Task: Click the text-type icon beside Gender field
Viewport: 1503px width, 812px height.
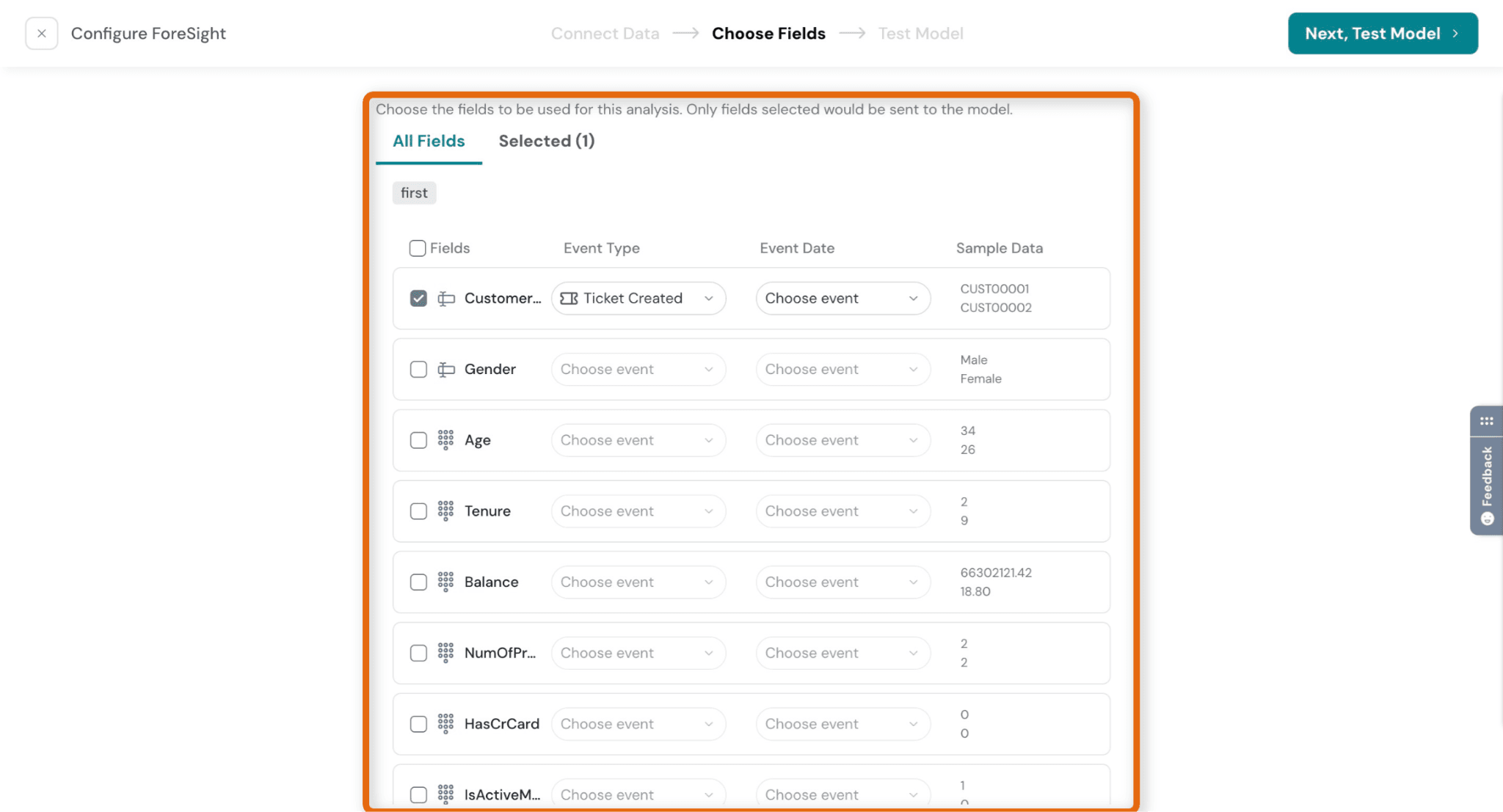Action: [446, 370]
